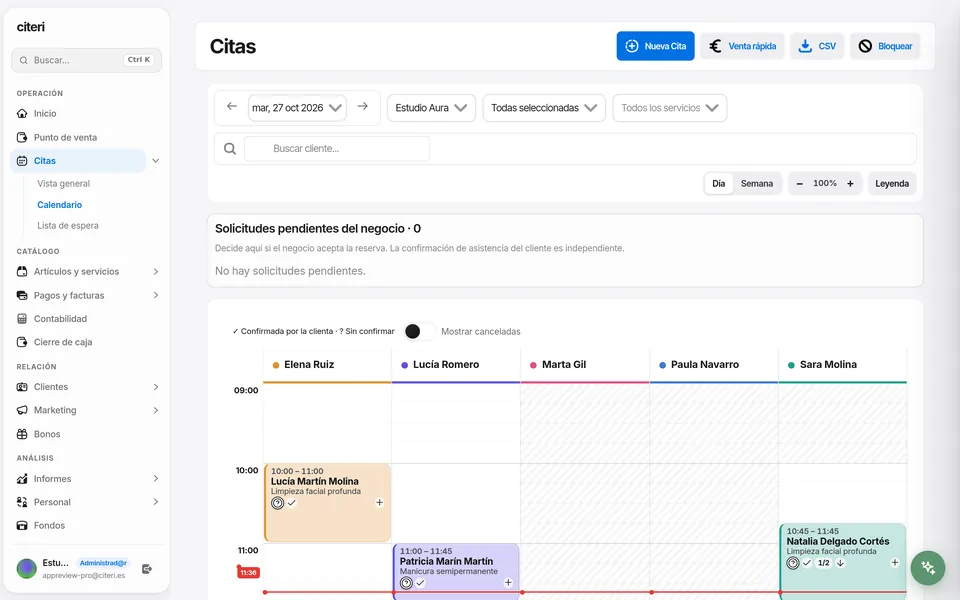
Task: Increase calendar zoom with plus icon
Action: tap(850, 184)
